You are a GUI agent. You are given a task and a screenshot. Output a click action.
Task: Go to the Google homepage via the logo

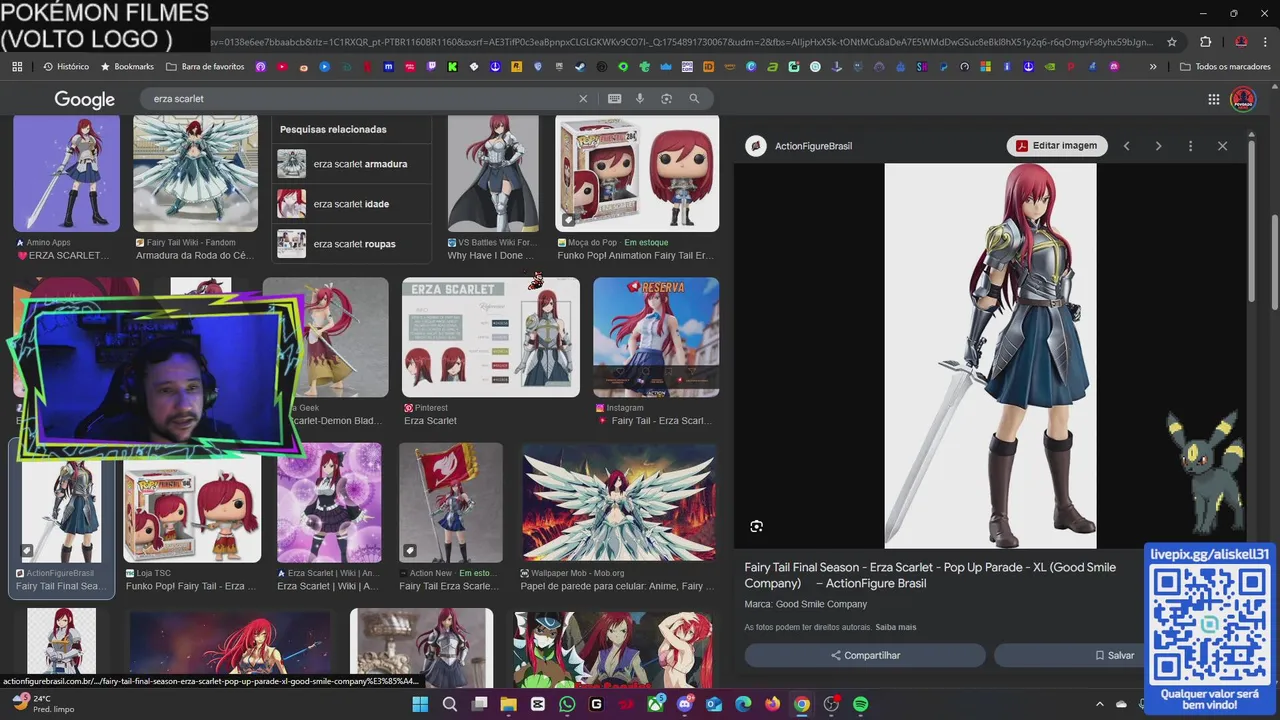pos(85,99)
